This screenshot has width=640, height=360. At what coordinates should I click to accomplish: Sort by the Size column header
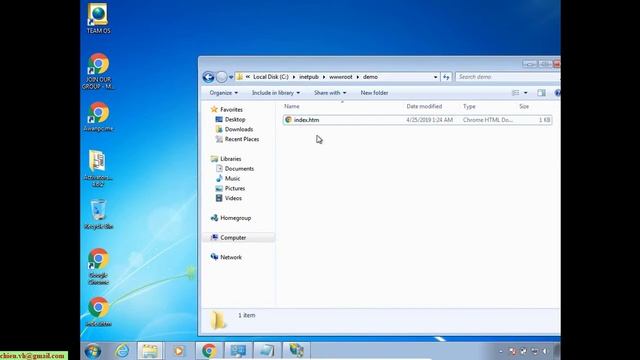click(524, 107)
